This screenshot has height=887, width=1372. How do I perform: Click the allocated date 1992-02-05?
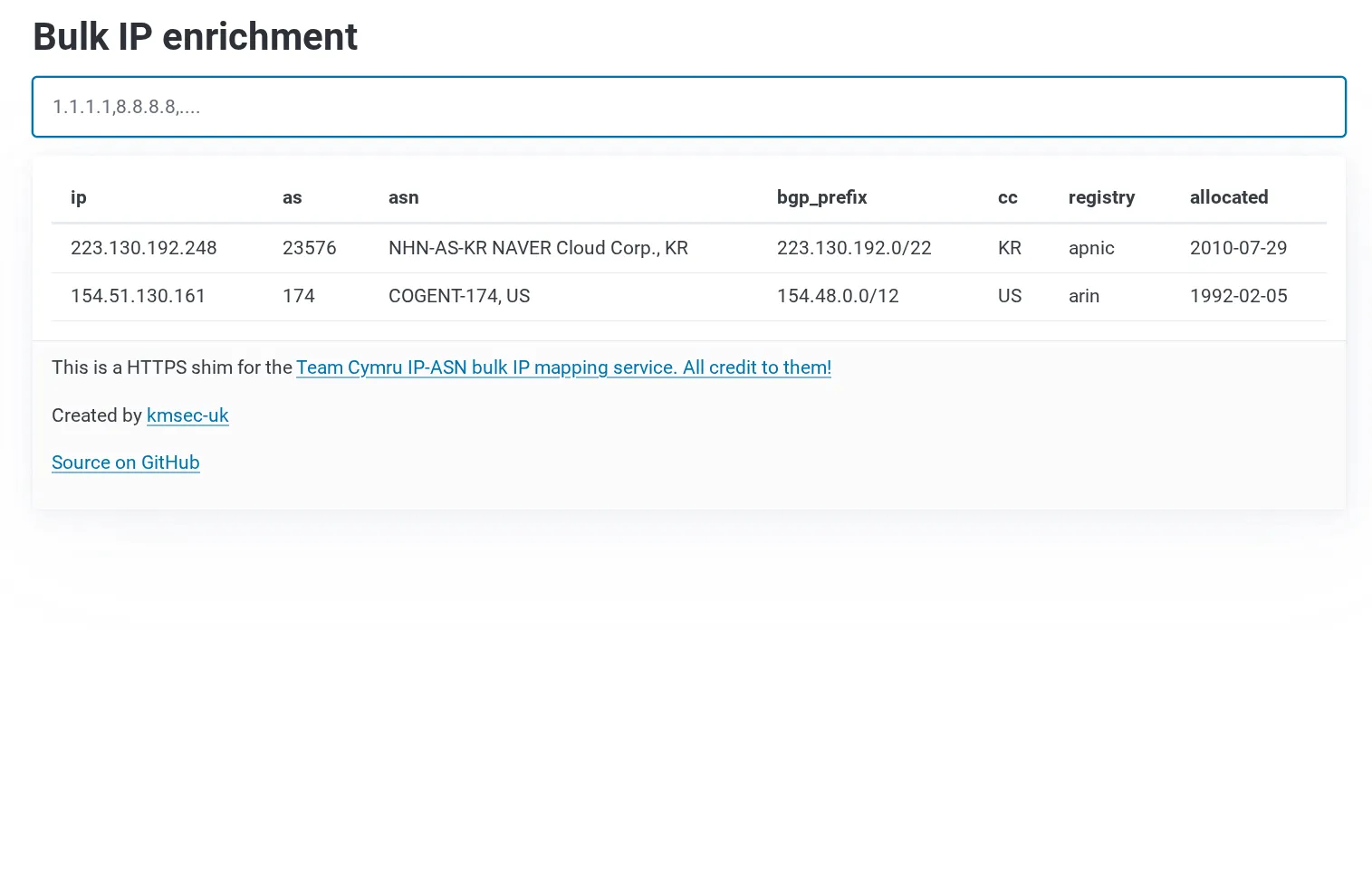point(1238,296)
